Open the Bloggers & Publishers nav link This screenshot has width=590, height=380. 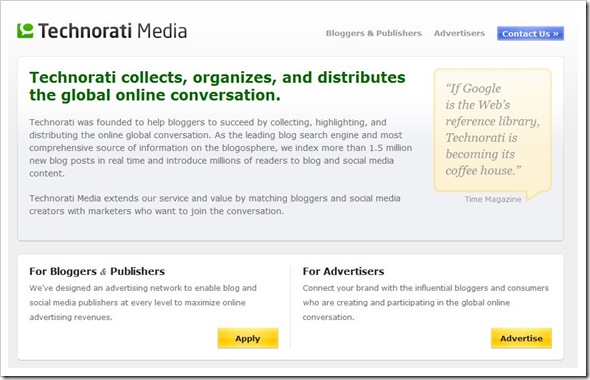[x=374, y=33]
